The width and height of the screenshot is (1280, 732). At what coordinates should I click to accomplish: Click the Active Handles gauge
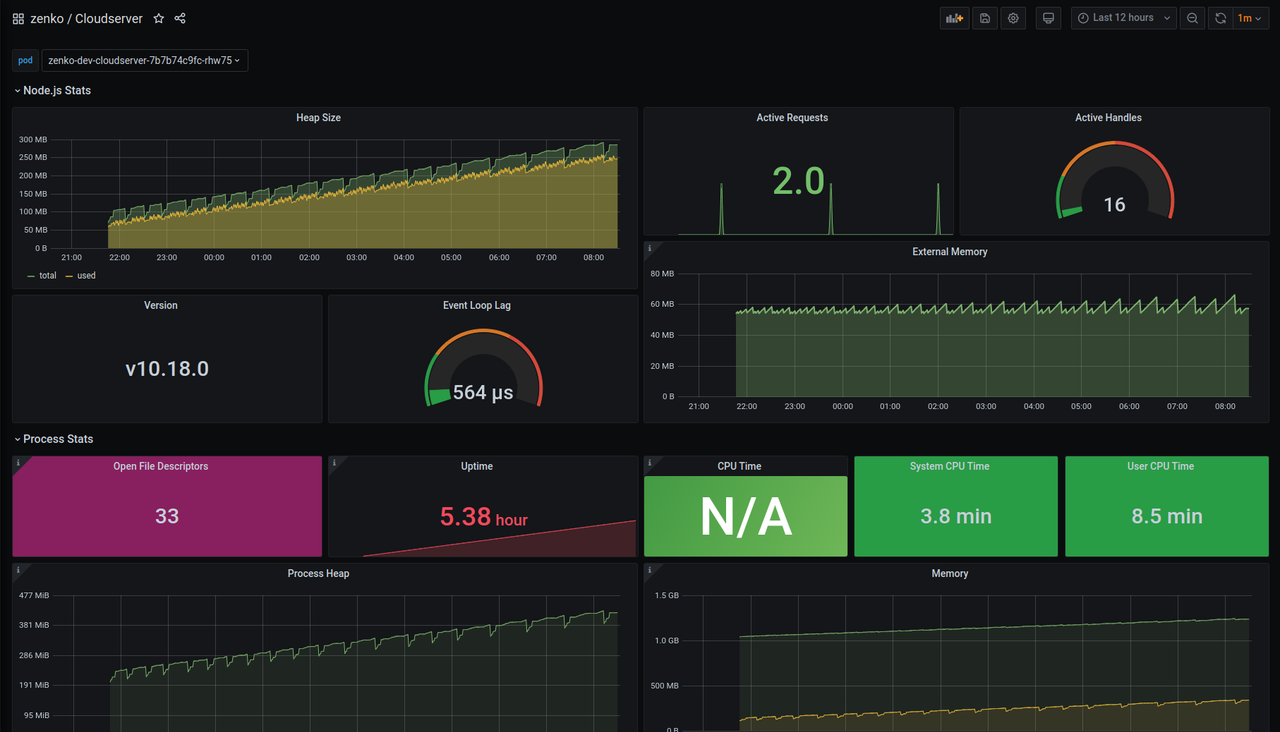[1114, 182]
